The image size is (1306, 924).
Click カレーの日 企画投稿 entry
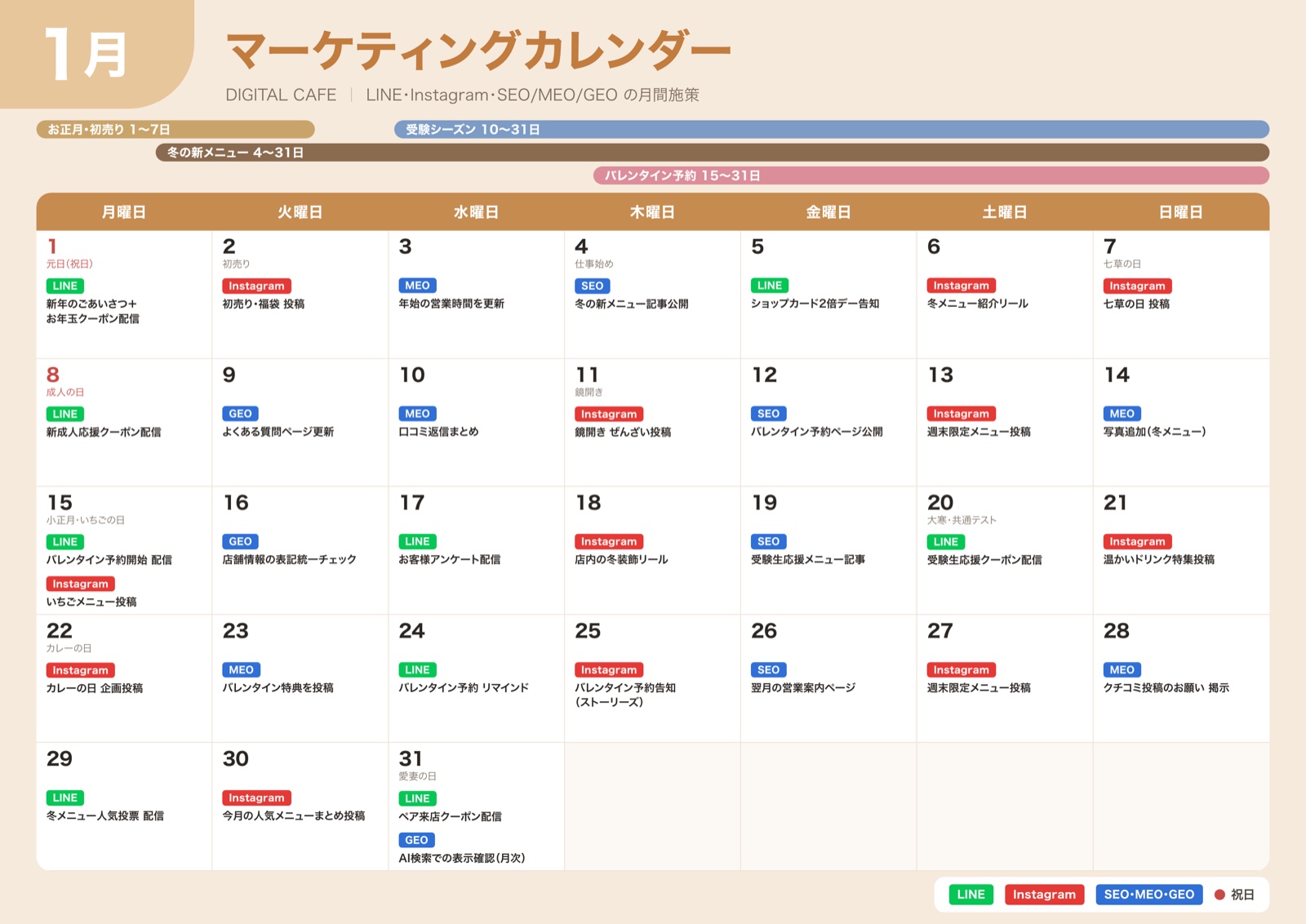click(95, 688)
